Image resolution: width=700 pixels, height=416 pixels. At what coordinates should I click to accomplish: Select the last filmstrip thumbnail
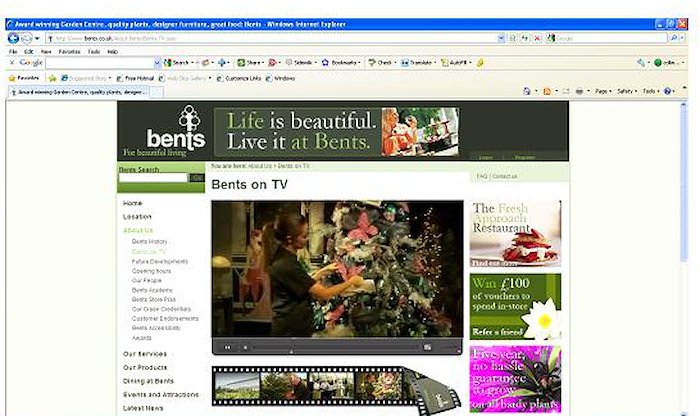[379, 386]
